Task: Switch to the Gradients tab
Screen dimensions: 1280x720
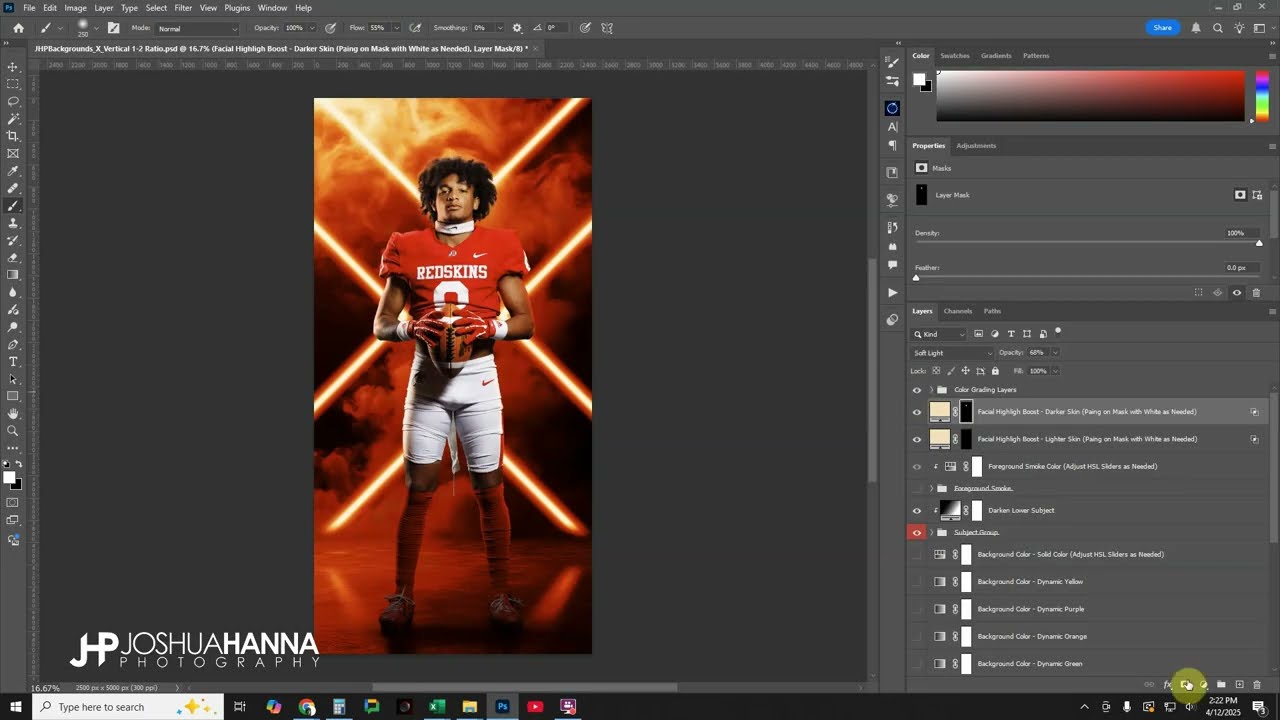Action: point(996,56)
